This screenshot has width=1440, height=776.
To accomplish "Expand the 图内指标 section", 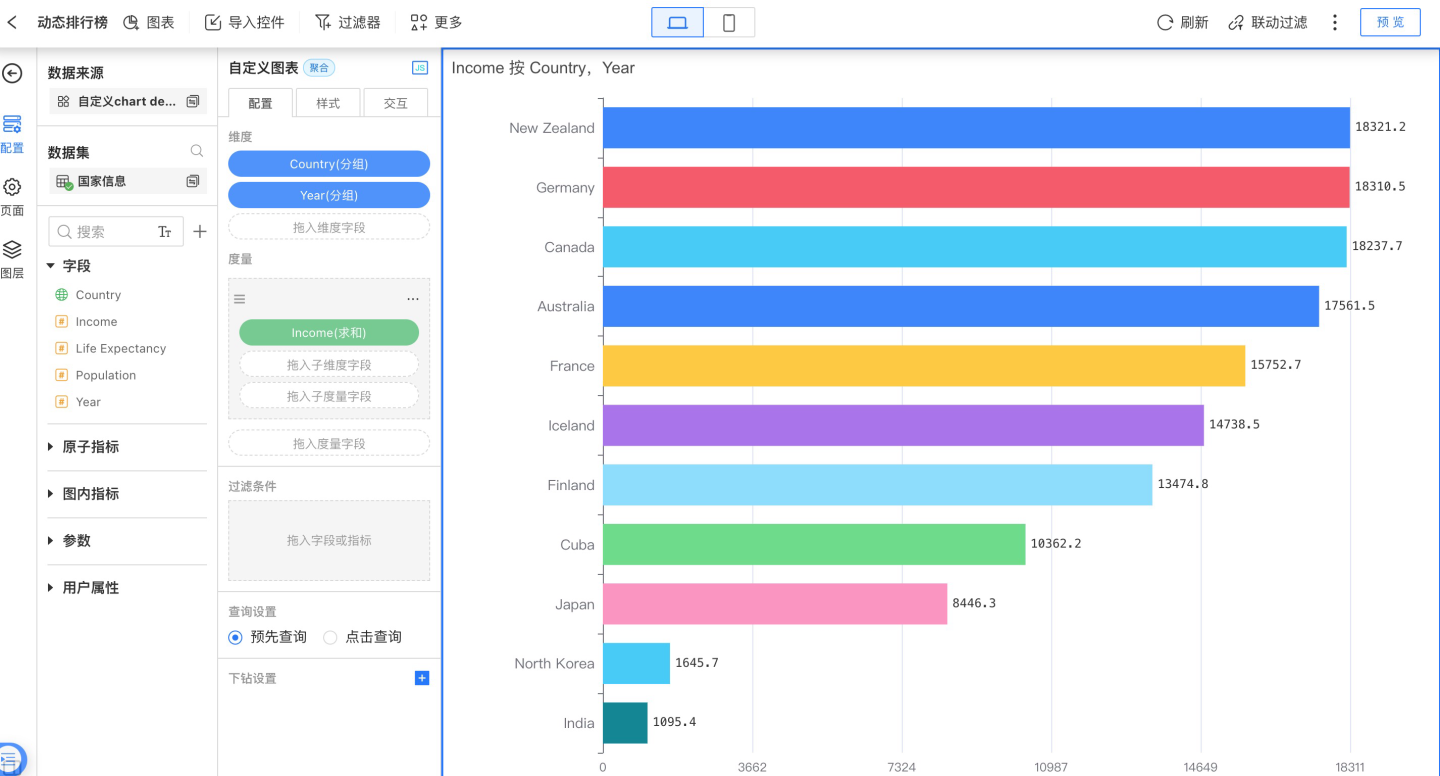I will pyautogui.click(x=51, y=494).
